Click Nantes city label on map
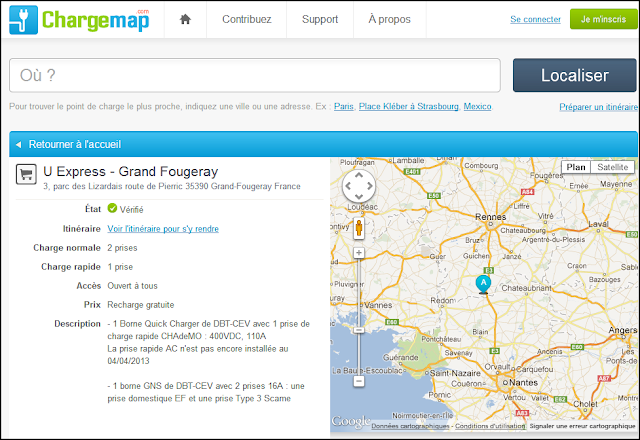640x440 pixels. (524, 382)
